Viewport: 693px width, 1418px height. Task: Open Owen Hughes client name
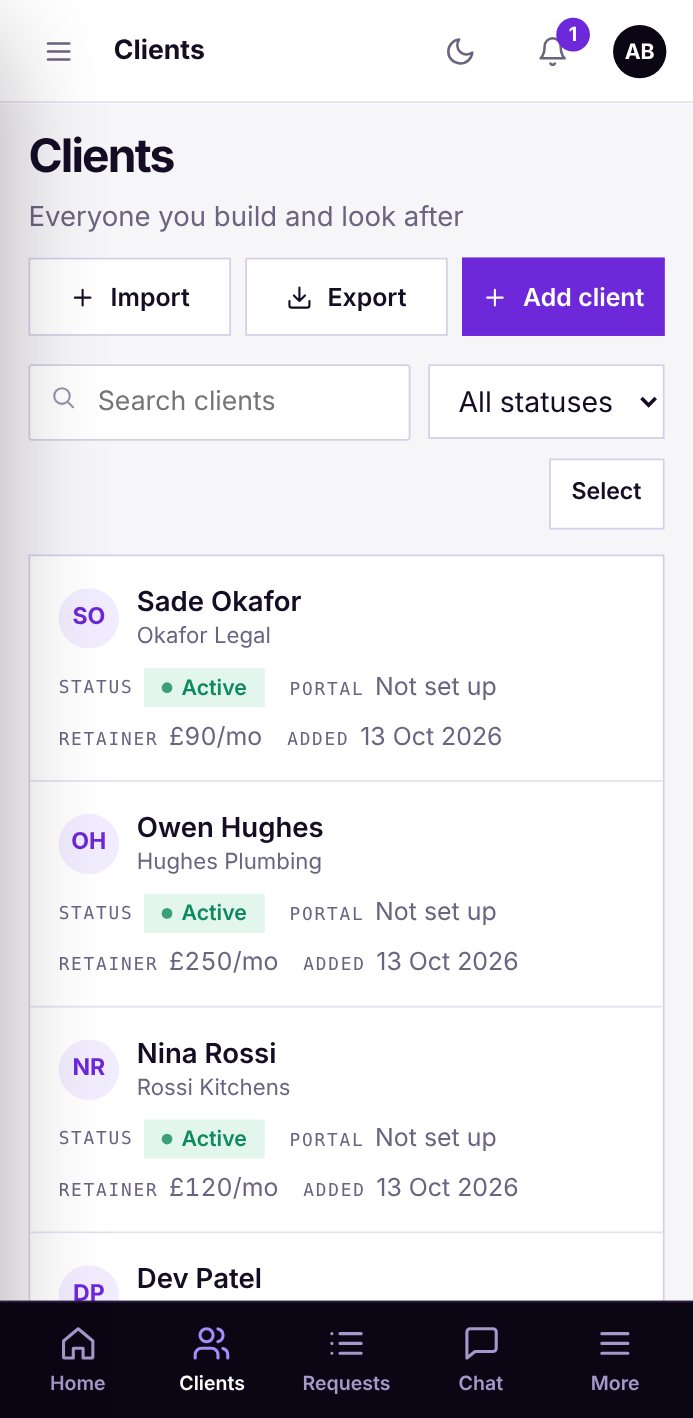(x=230, y=827)
